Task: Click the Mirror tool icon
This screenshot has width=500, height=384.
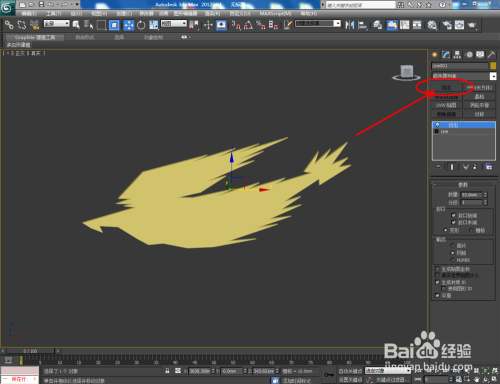Action: pyautogui.click(x=350, y=25)
